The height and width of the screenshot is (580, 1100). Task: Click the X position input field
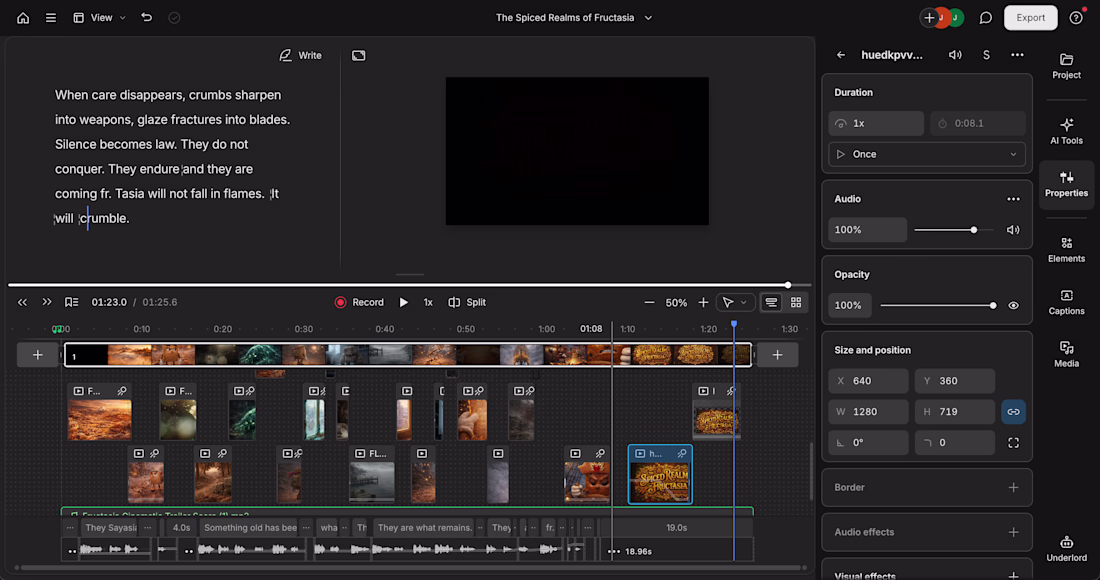click(x=869, y=381)
